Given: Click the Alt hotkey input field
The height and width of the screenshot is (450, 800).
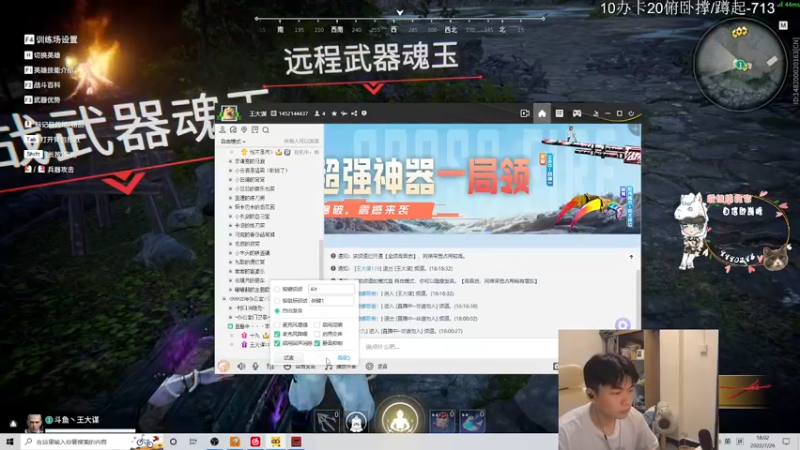Looking at the screenshot, I should click(331, 289).
